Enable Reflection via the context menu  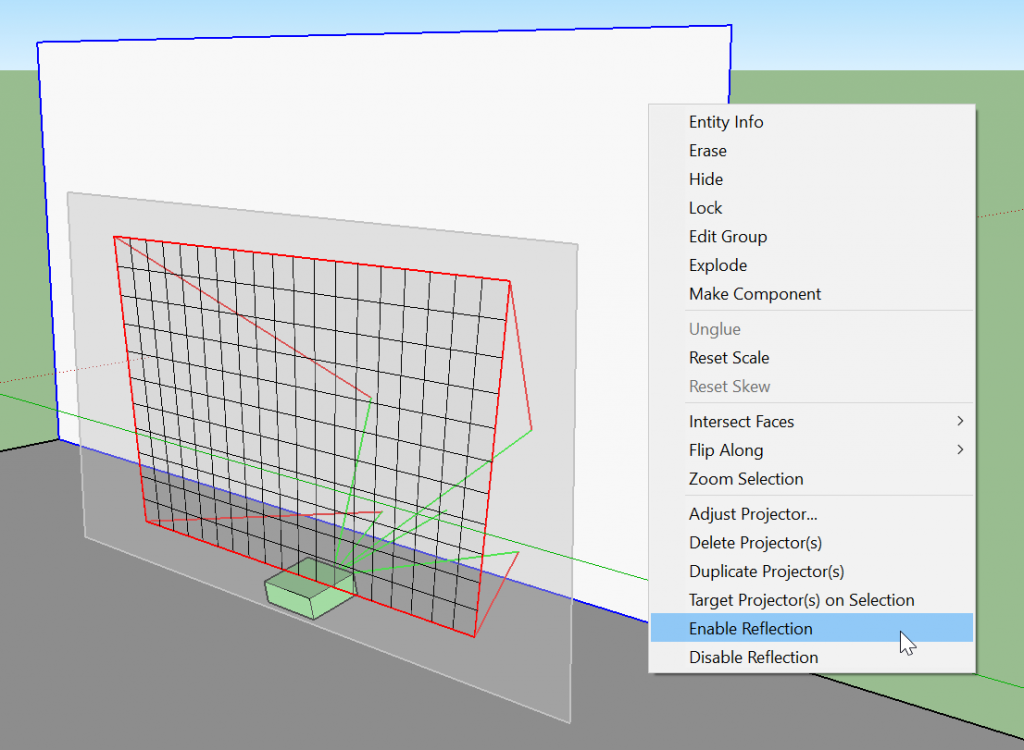(x=811, y=628)
